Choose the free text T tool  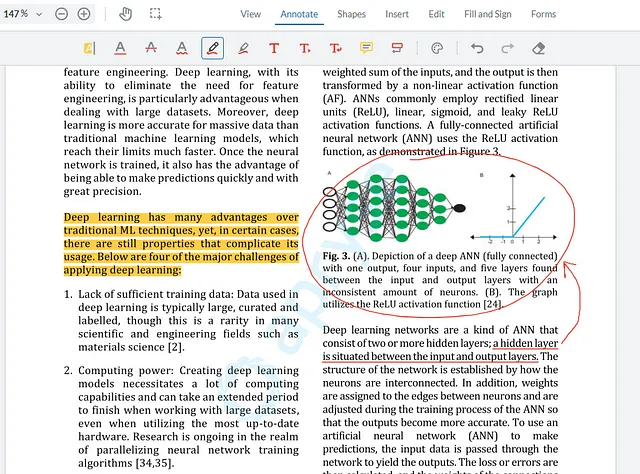point(274,48)
